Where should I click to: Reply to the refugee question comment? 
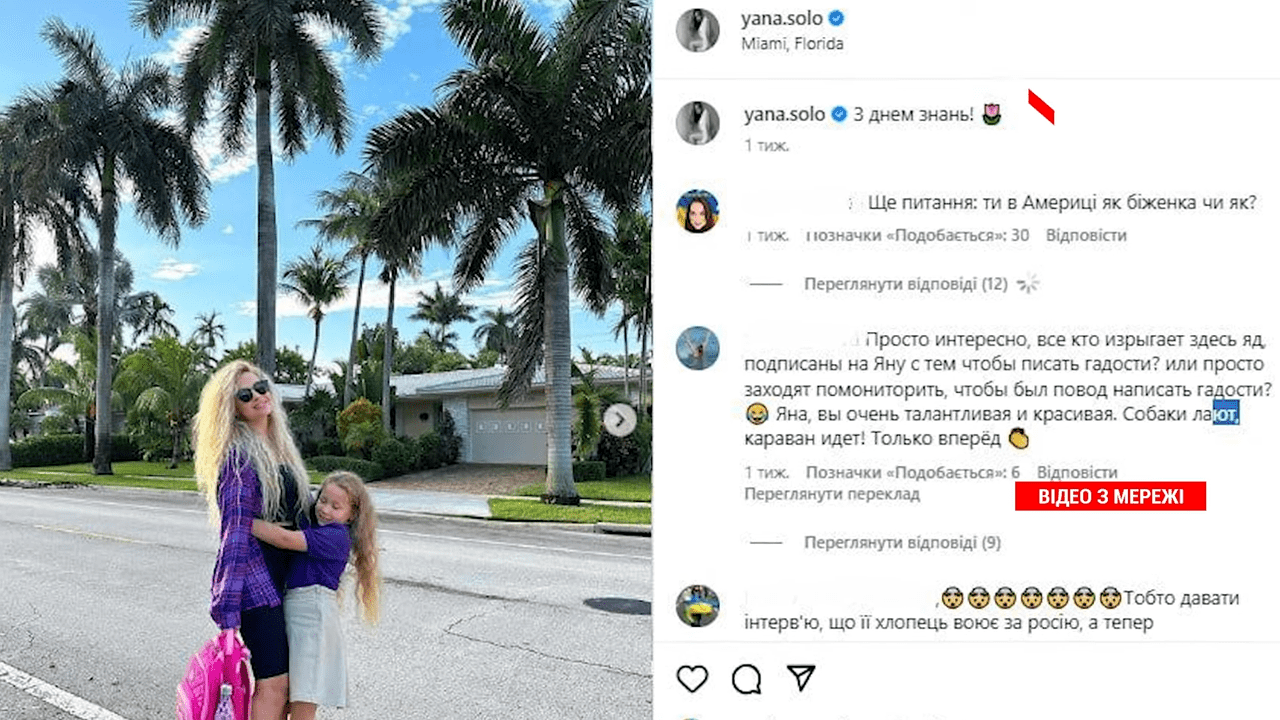point(1086,236)
